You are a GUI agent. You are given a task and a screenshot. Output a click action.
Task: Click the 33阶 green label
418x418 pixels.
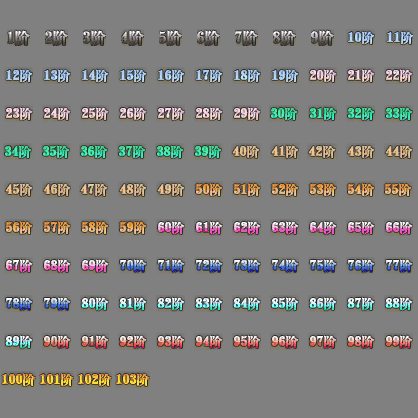point(398,114)
